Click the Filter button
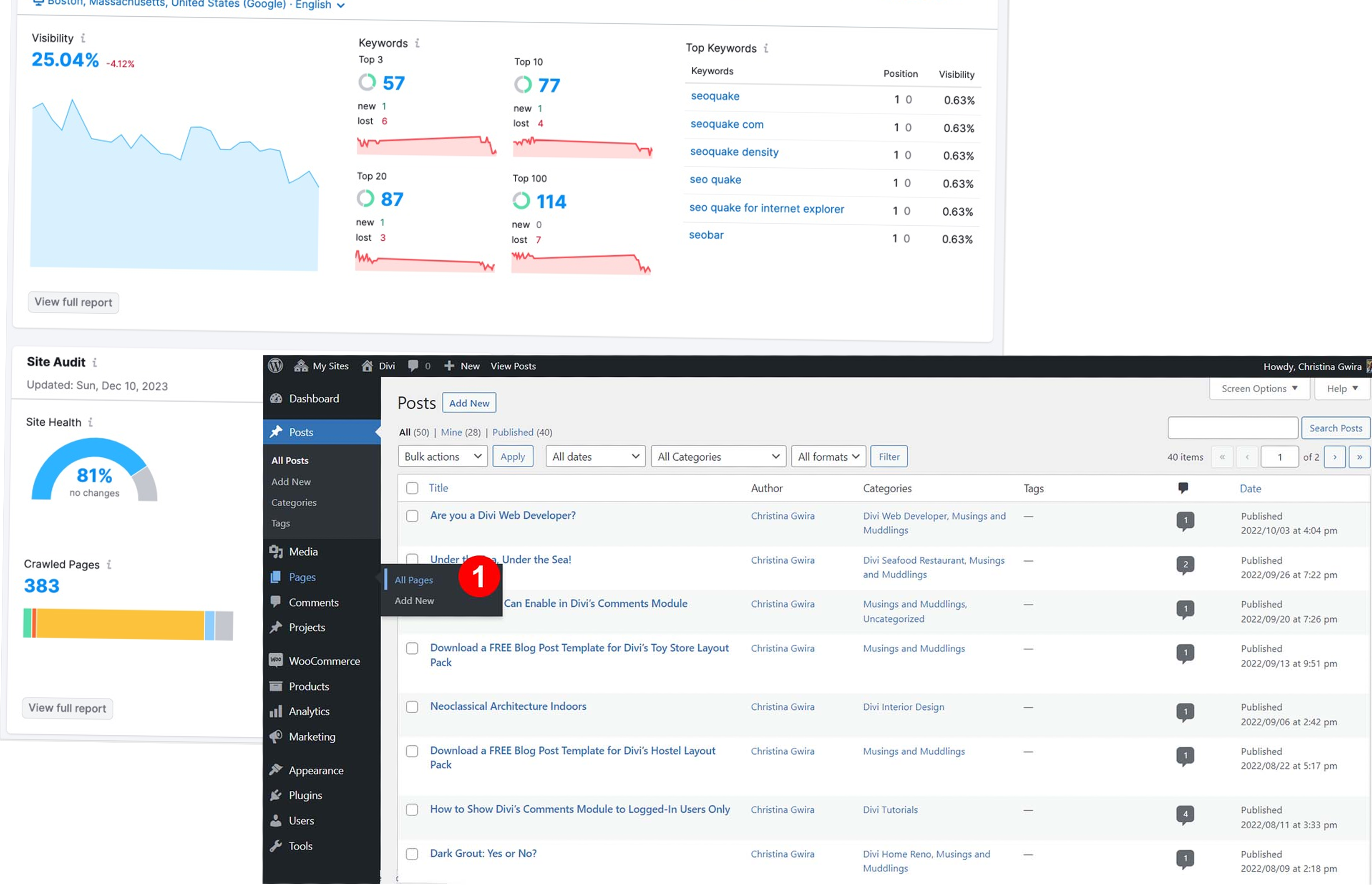Image resolution: width=1372 pixels, height=885 pixels. pyautogui.click(x=889, y=457)
